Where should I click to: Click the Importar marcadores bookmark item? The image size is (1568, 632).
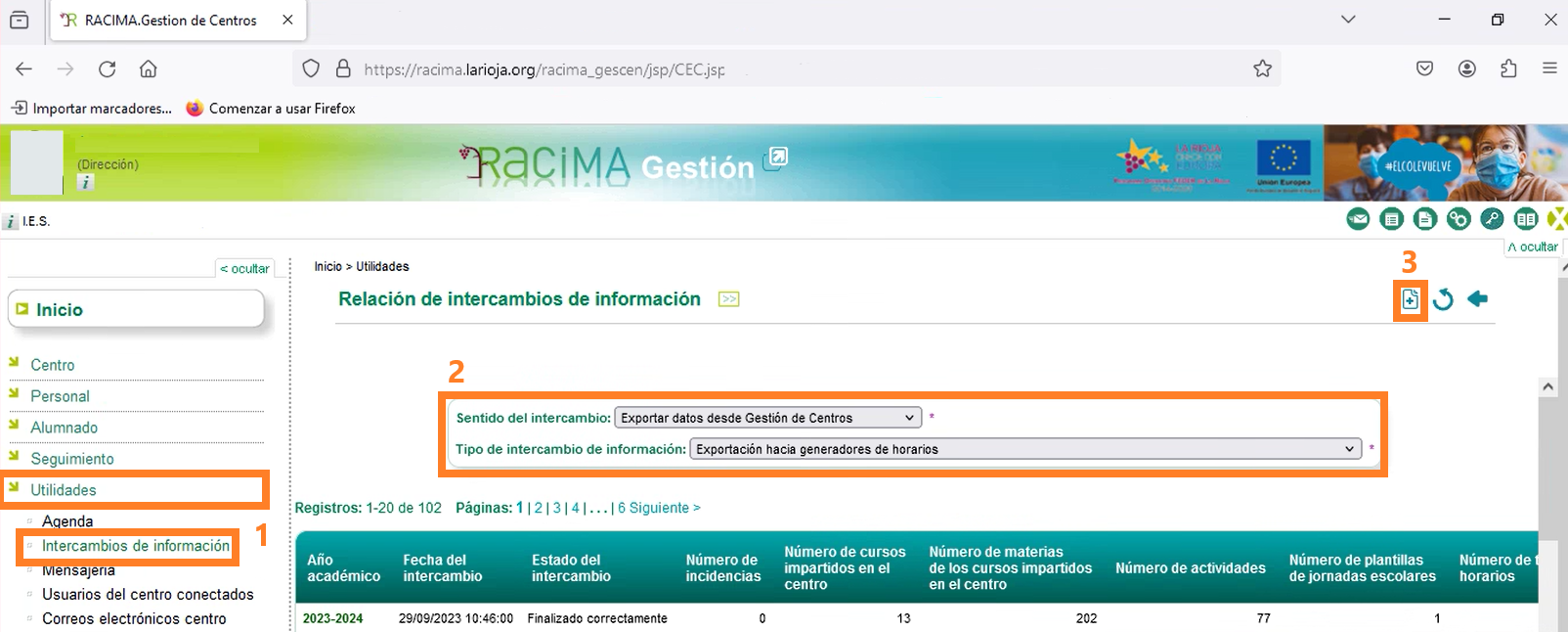coord(91,109)
